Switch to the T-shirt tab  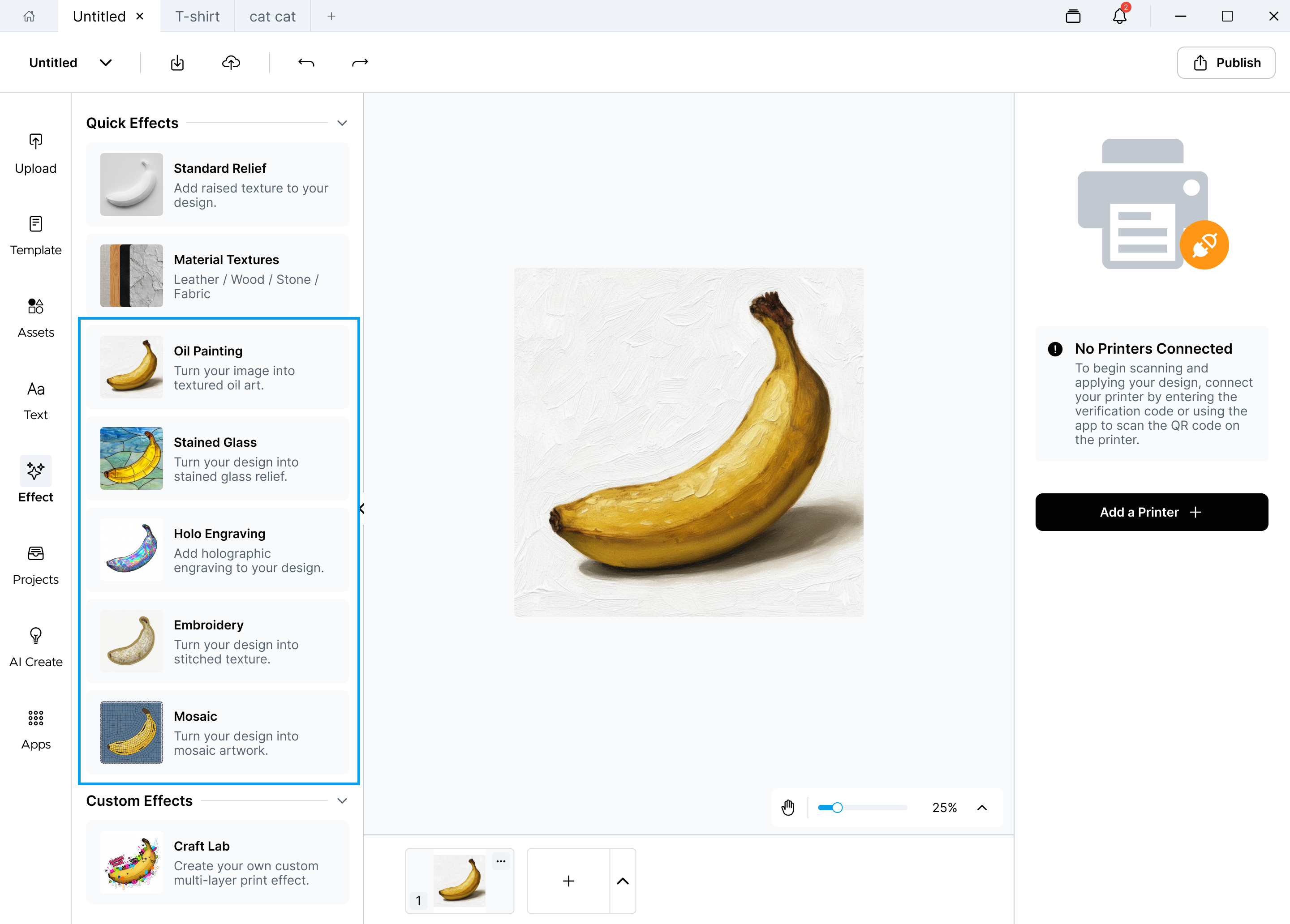pyautogui.click(x=197, y=17)
